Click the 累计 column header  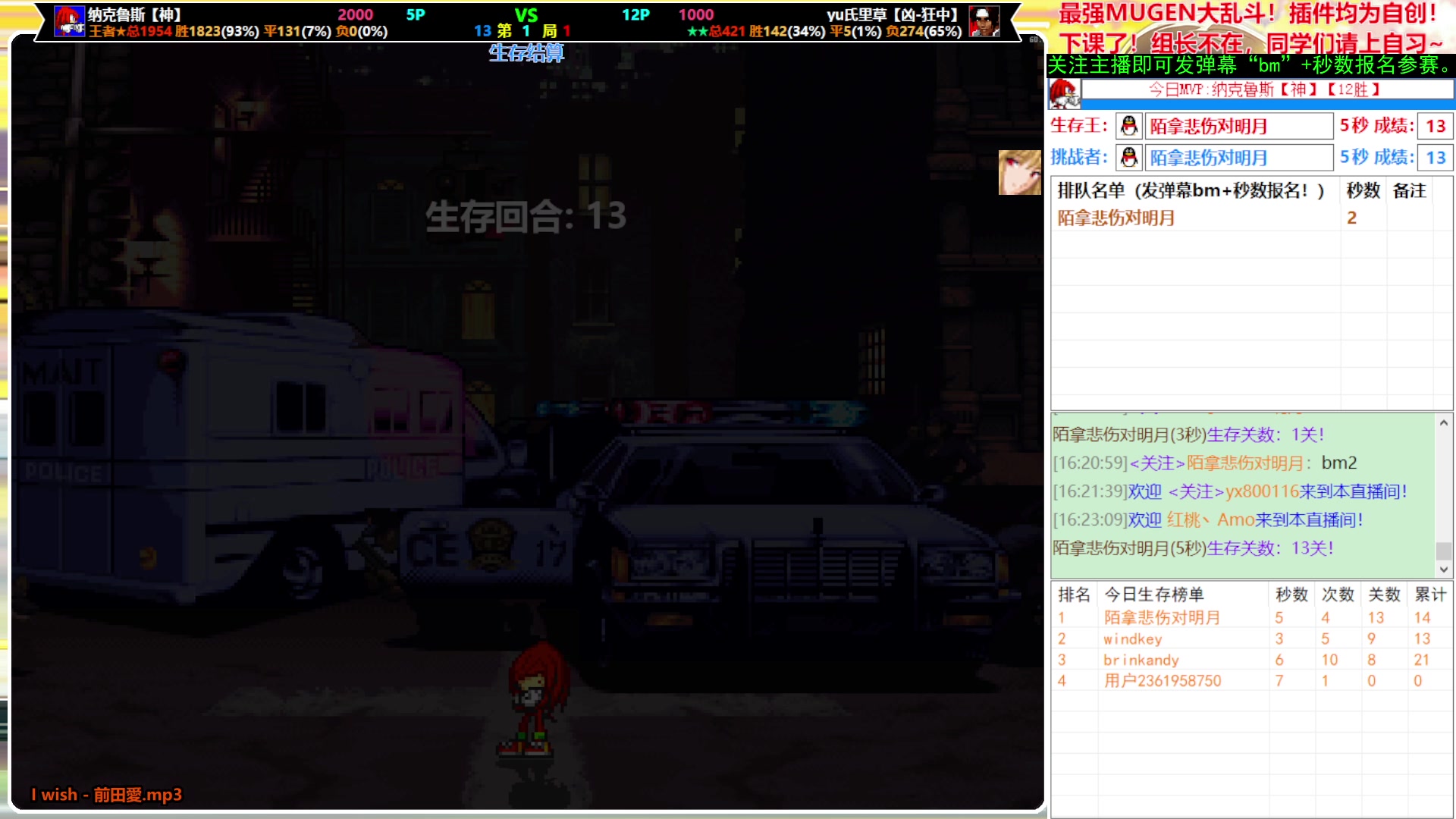pyautogui.click(x=1430, y=595)
